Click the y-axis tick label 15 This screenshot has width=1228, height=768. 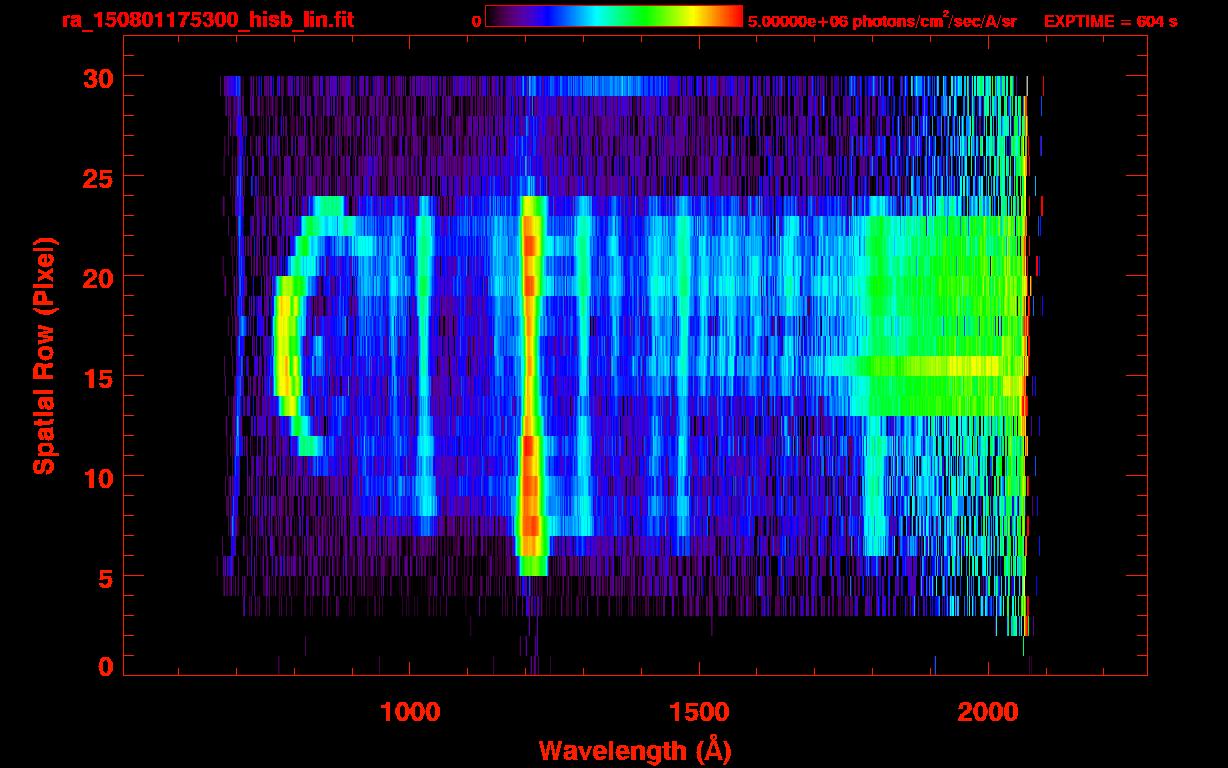coord(98,377)
